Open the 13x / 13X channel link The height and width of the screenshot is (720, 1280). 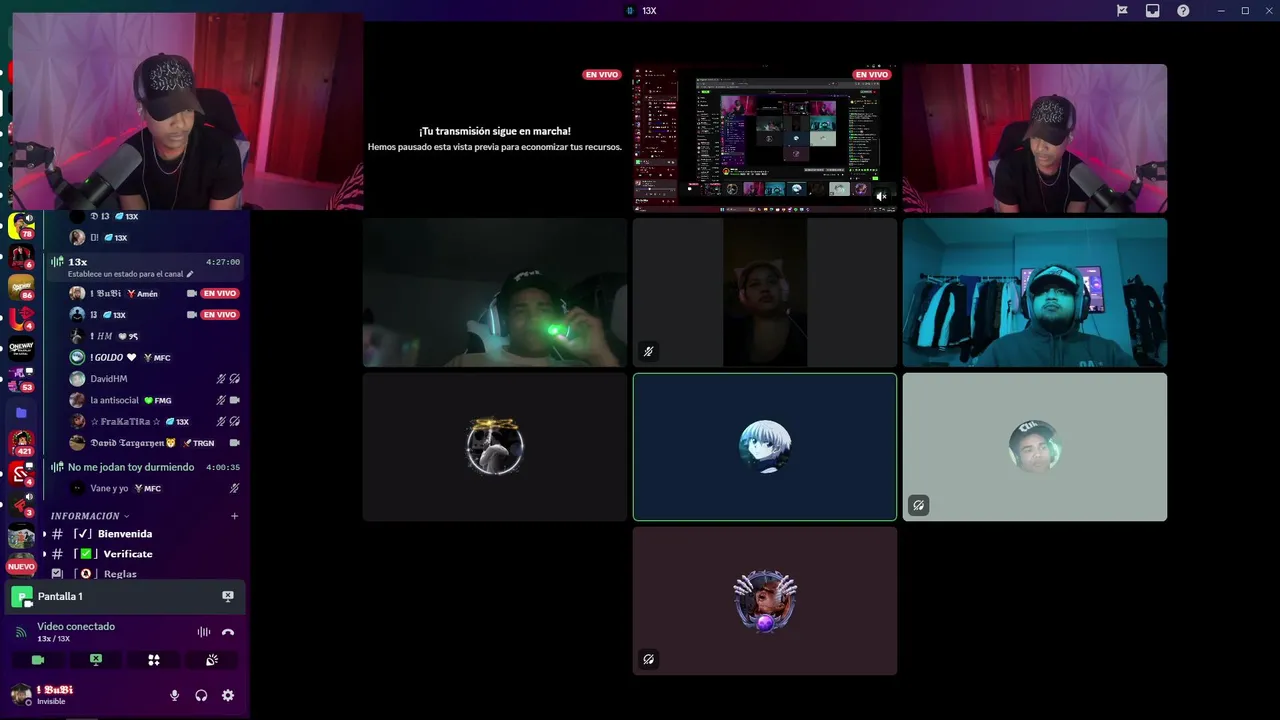point(54,639)
